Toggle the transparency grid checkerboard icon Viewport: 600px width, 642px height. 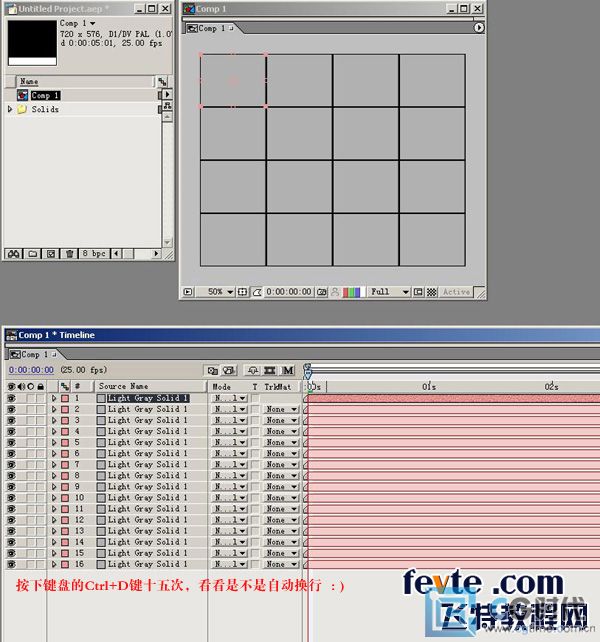pyautogui.click(x=432, y=292)
